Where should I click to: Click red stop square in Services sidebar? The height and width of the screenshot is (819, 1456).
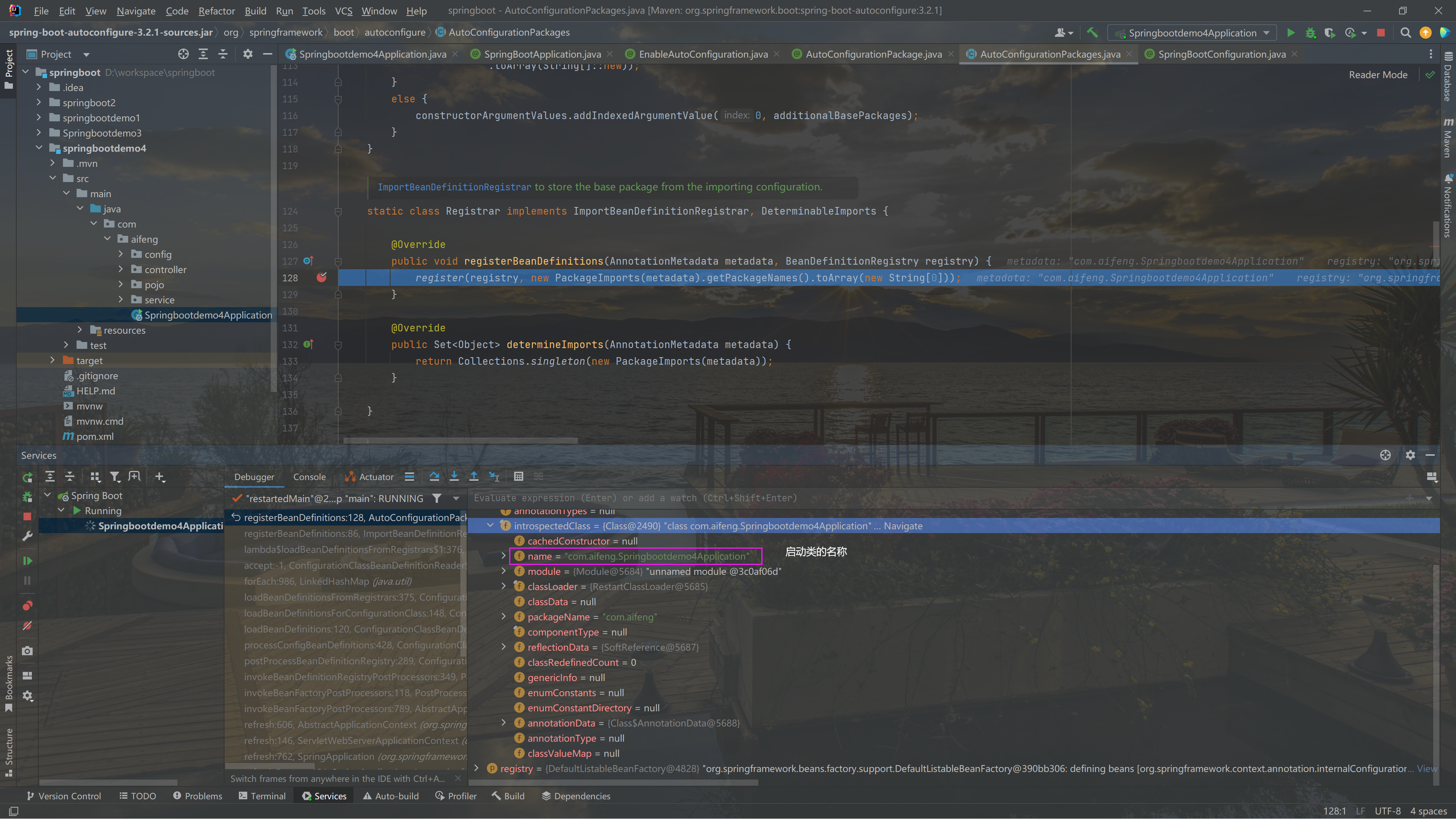(27, 516)
